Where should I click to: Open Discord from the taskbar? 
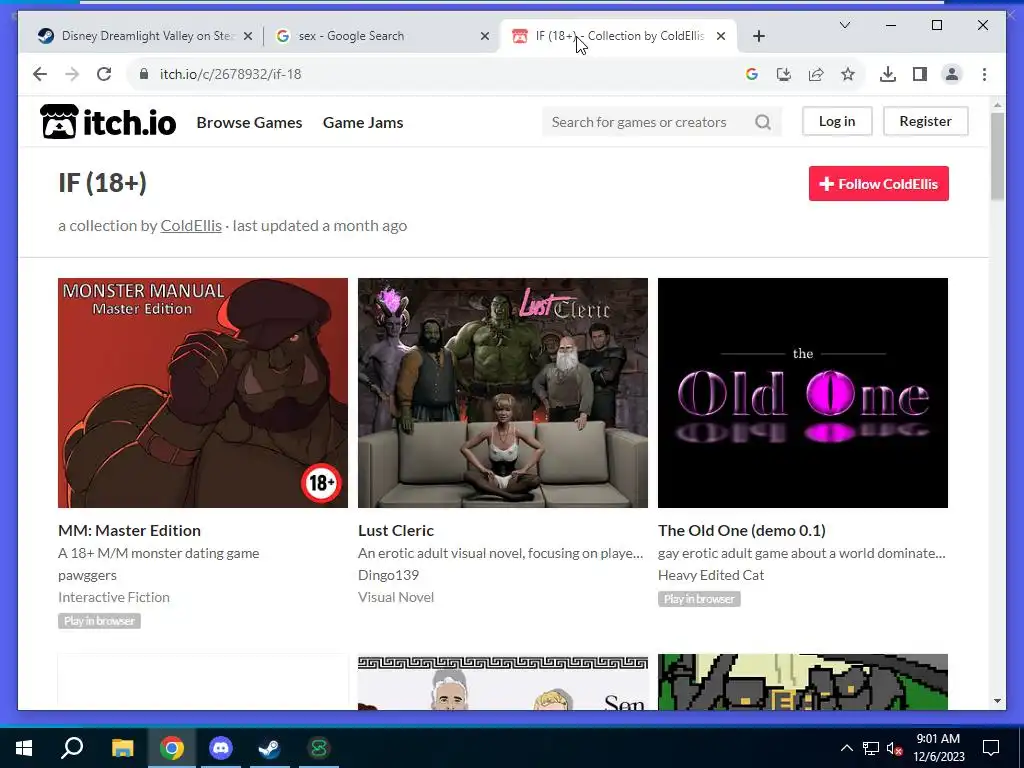pos(221,748)
